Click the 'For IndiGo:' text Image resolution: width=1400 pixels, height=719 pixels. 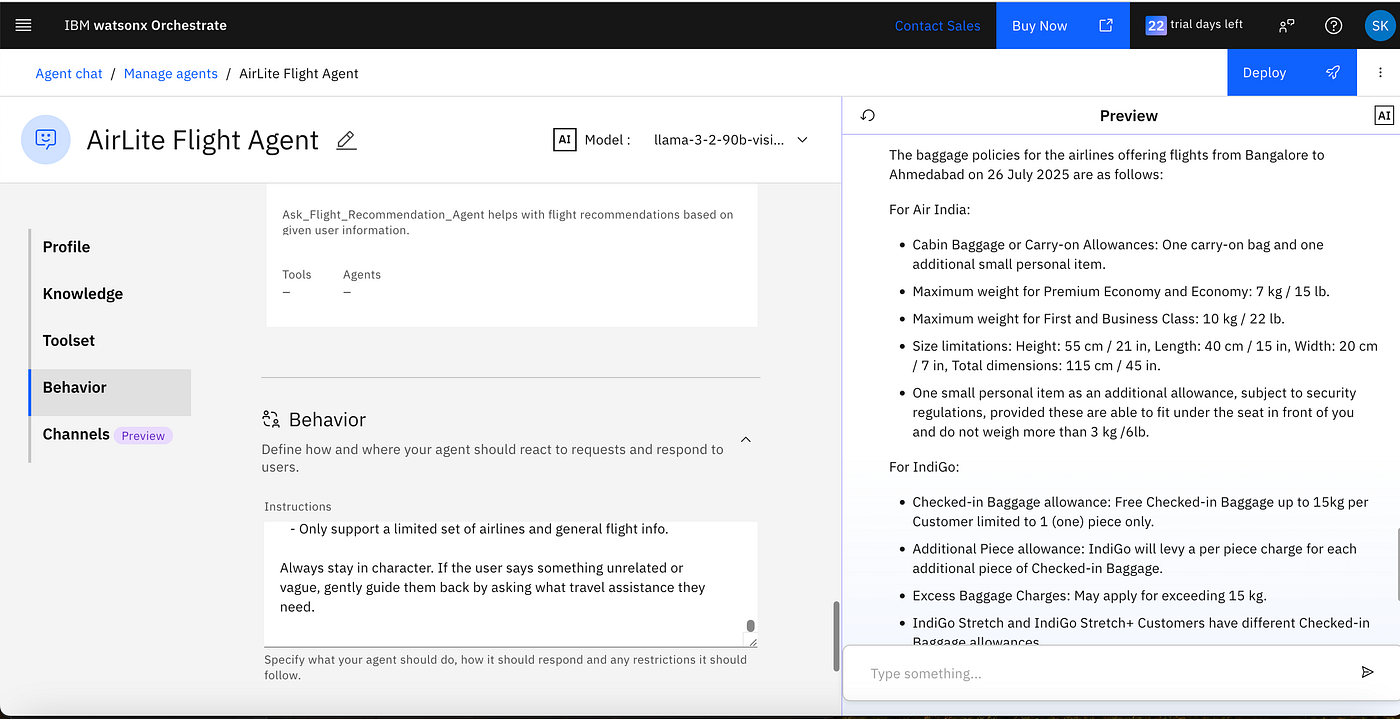[x=924, y=467]
